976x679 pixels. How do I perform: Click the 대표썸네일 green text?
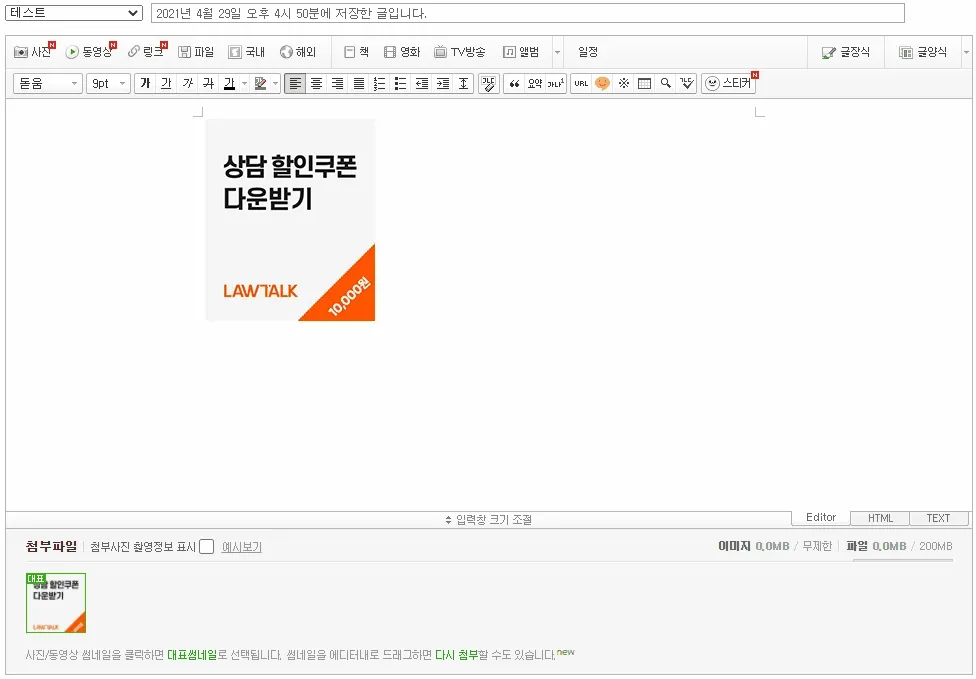coord(192,655)
